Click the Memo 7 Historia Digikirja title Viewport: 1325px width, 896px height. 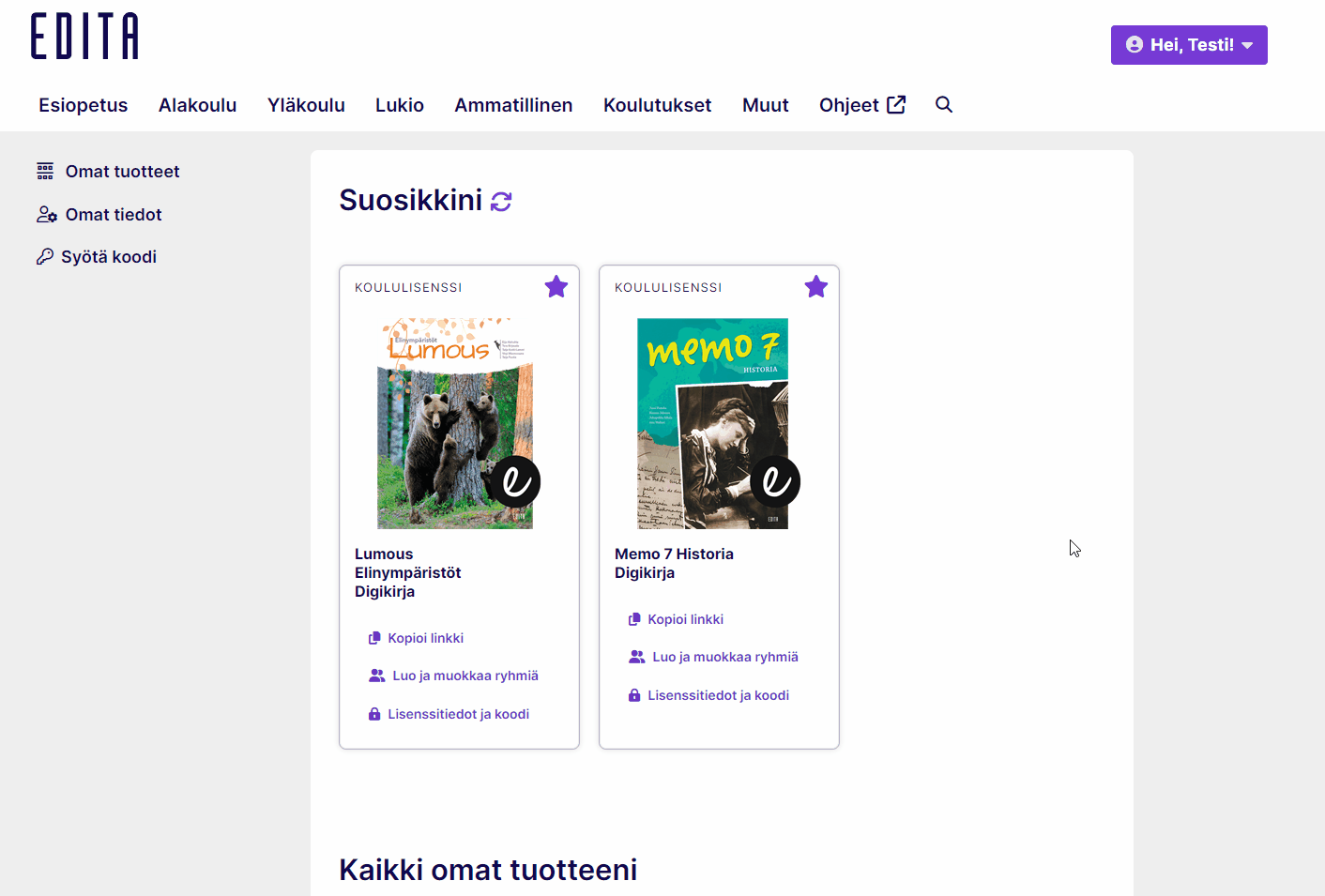[674, 564]
